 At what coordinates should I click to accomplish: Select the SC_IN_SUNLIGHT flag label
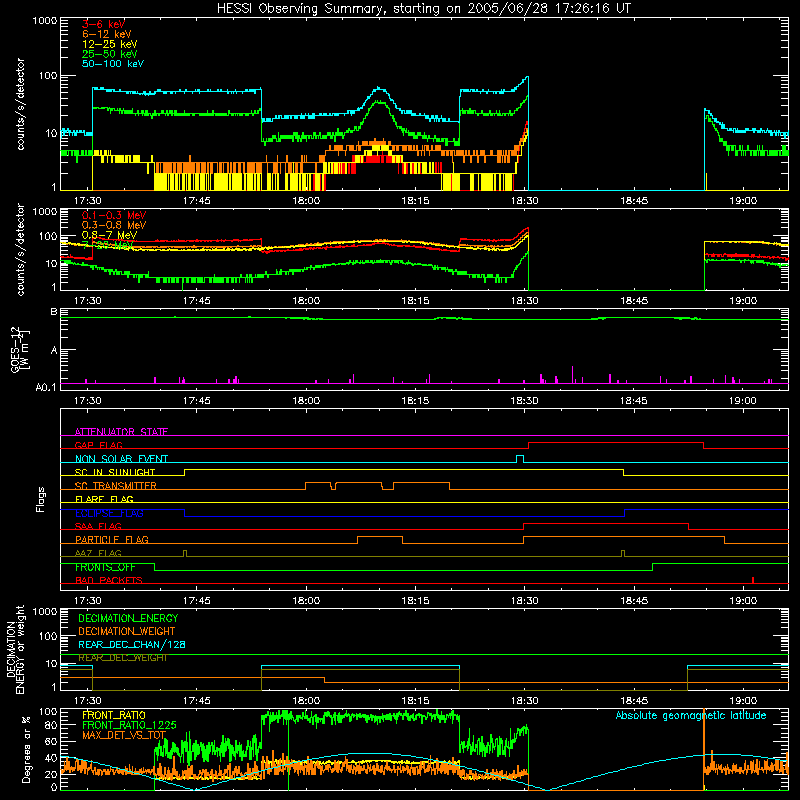[x=115, y=472]
